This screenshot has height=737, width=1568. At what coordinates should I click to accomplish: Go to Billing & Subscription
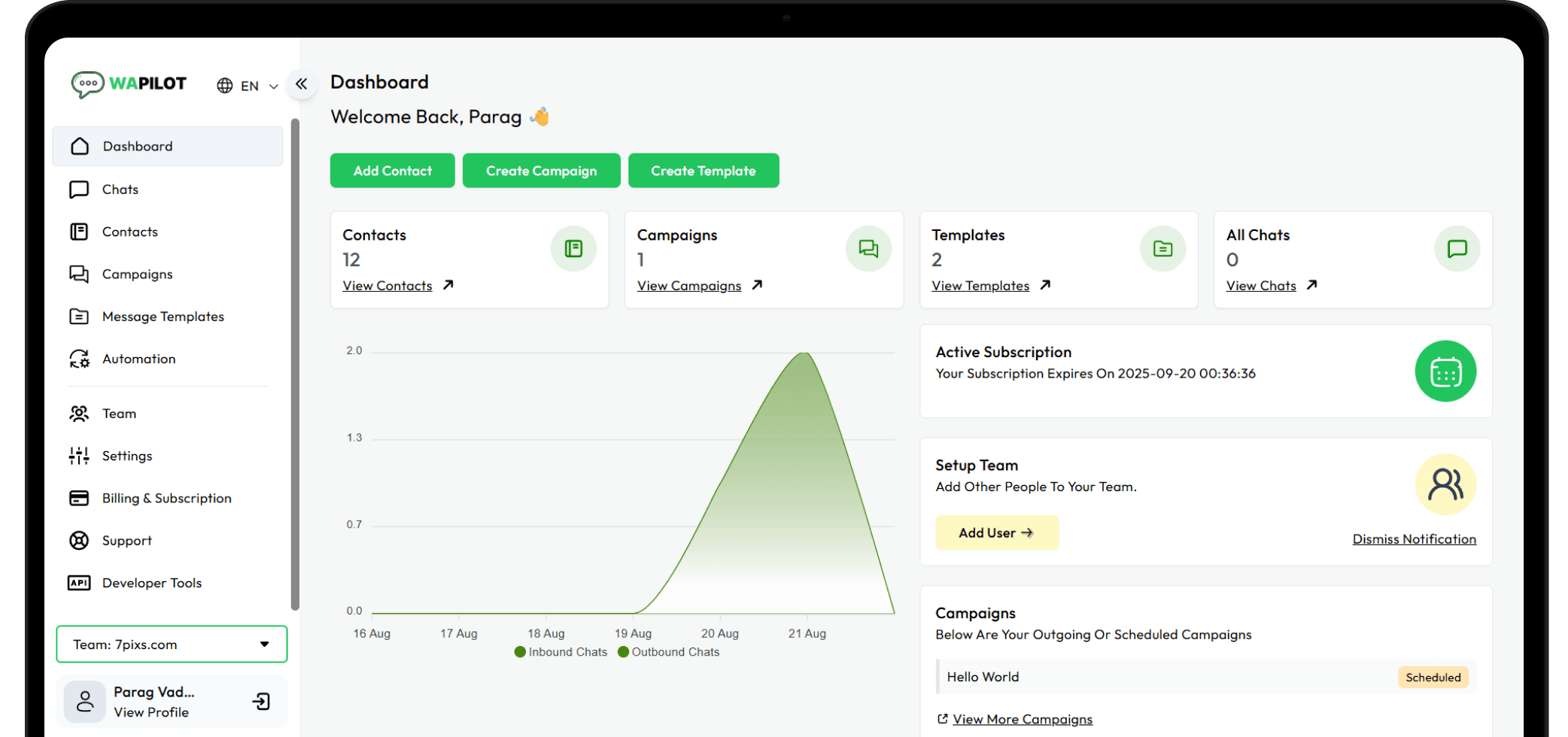tap(167, 498)
